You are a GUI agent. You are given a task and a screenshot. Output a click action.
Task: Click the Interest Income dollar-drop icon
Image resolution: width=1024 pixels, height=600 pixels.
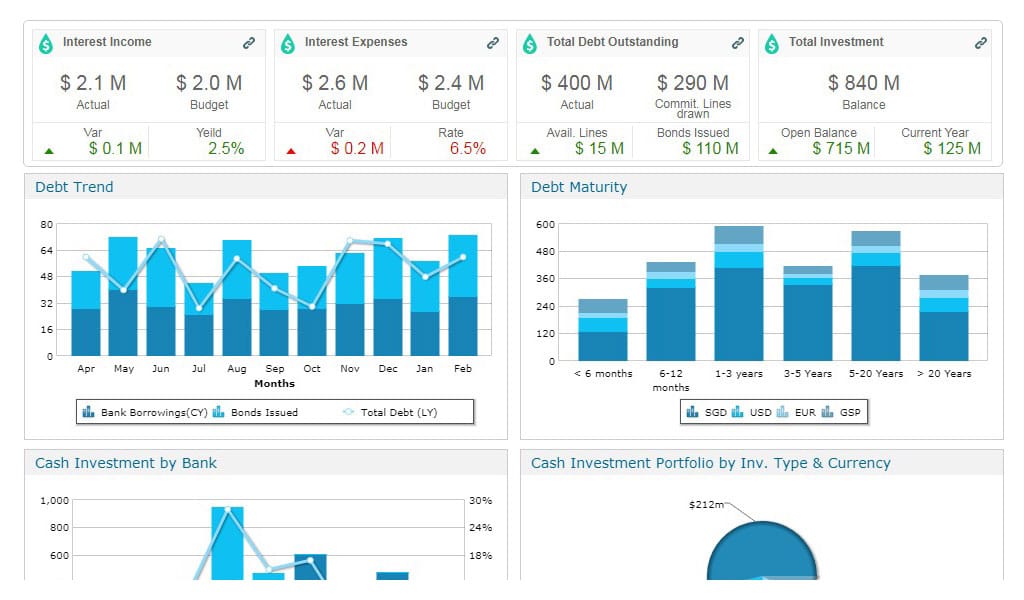tap(46, 44)
